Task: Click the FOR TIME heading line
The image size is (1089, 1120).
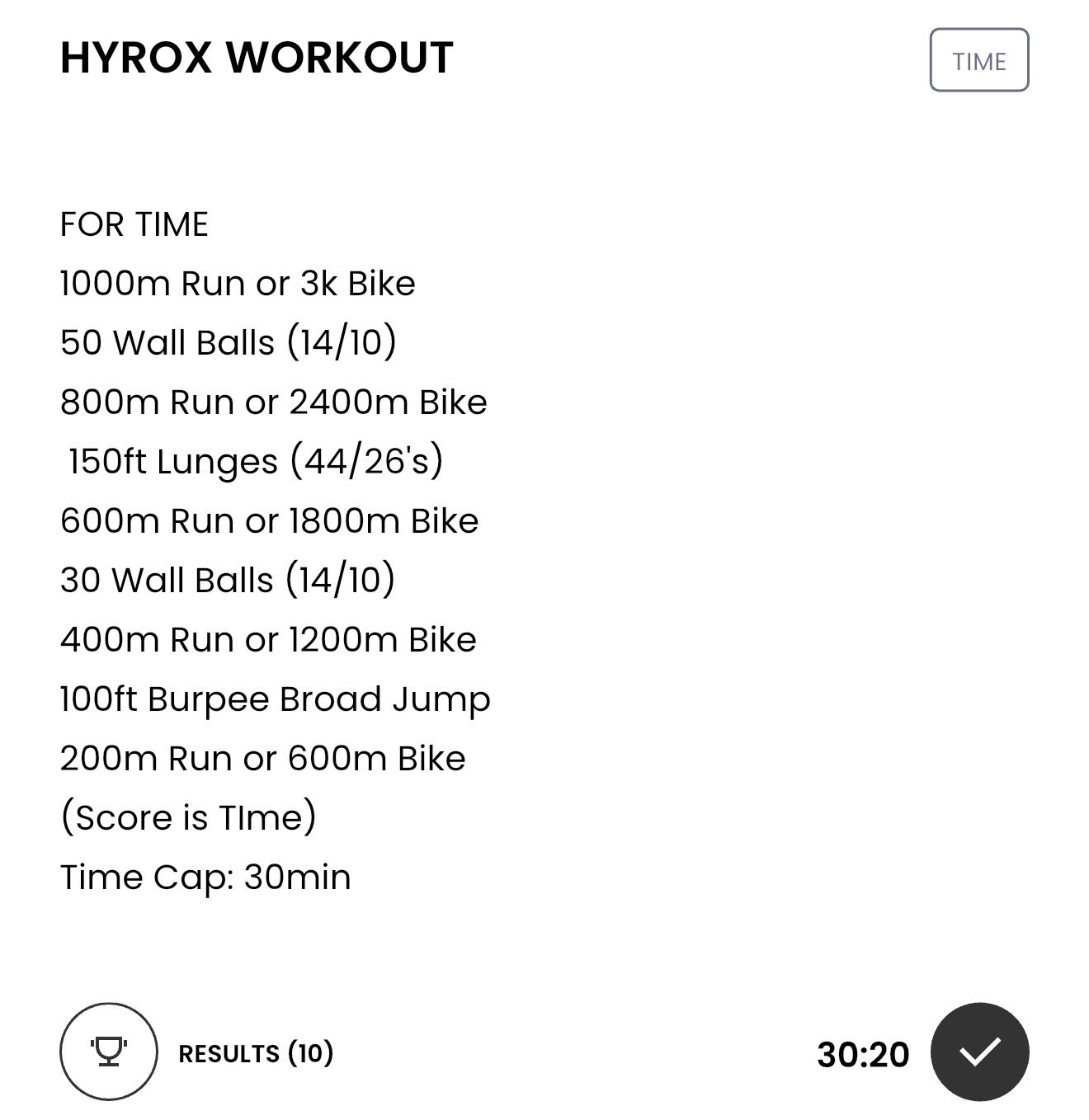Action: click(134, 224)
